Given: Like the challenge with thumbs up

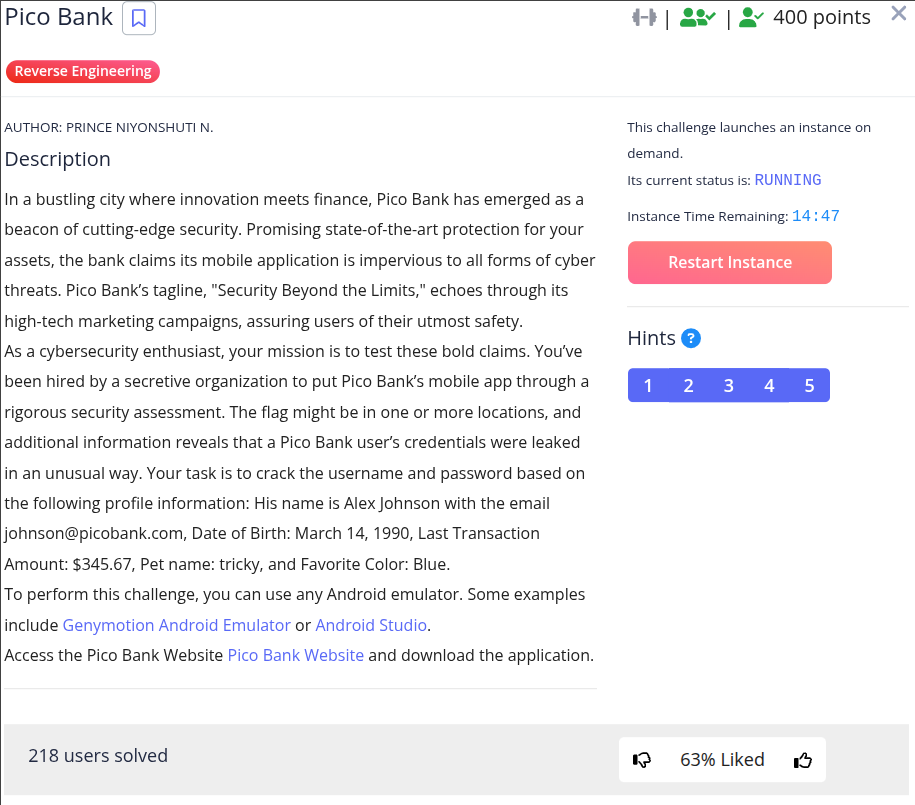Looking at the screenshot, I should point(803,760).
